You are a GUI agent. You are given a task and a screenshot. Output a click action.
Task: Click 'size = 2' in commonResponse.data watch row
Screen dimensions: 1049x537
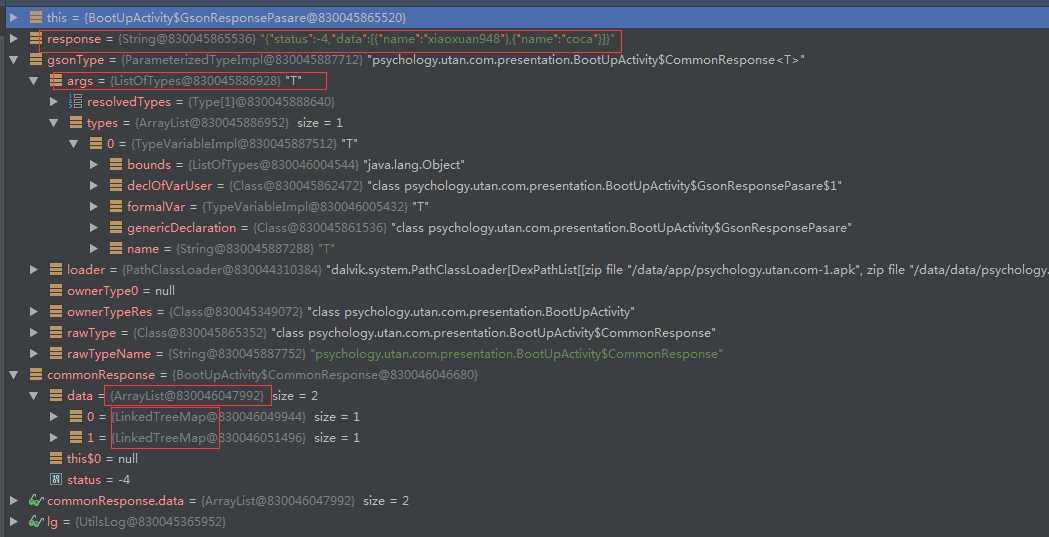click(x=385, y=501)
